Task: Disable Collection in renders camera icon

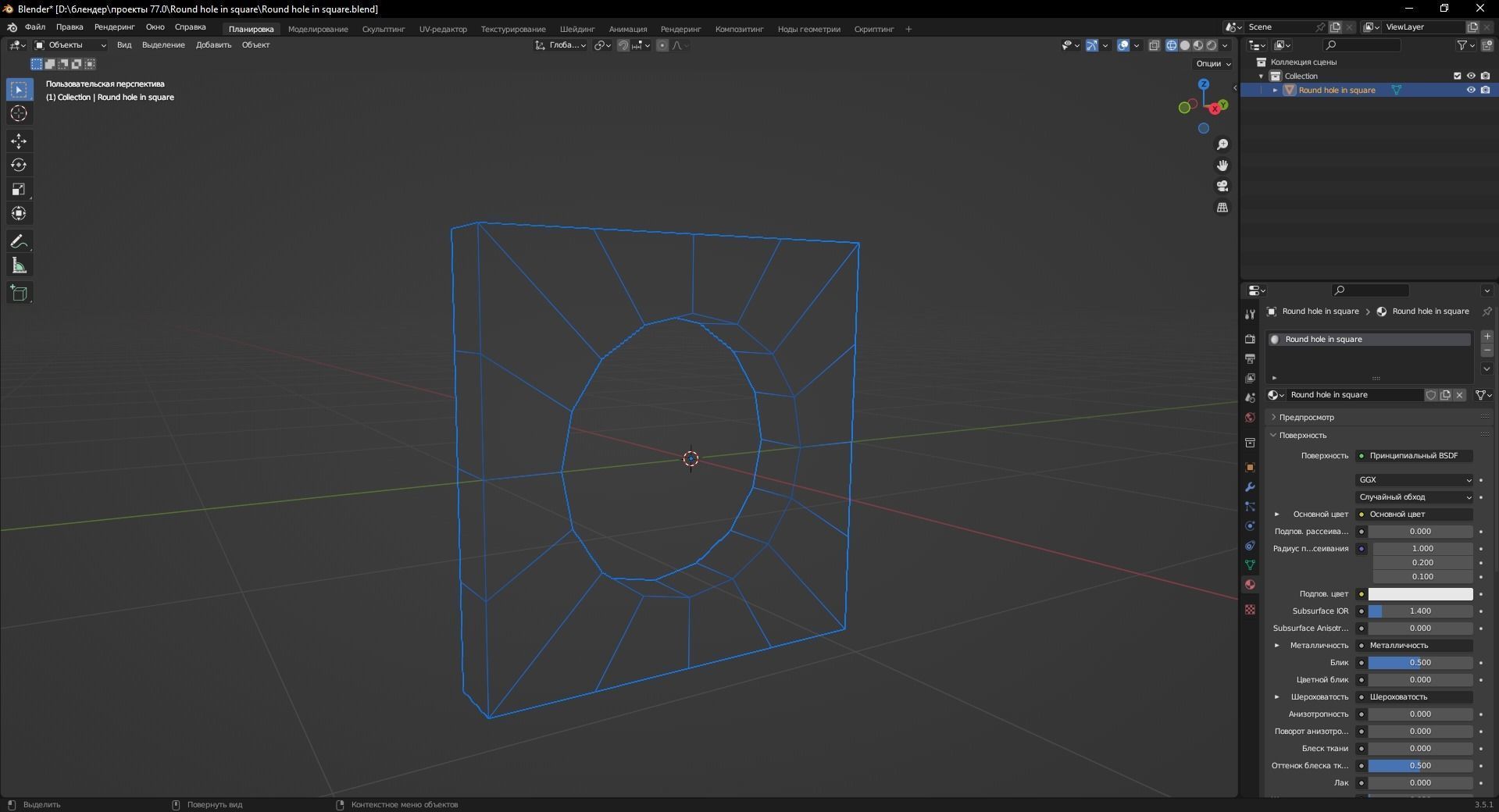Action: pyautogui.click(x=1485, y=76)
